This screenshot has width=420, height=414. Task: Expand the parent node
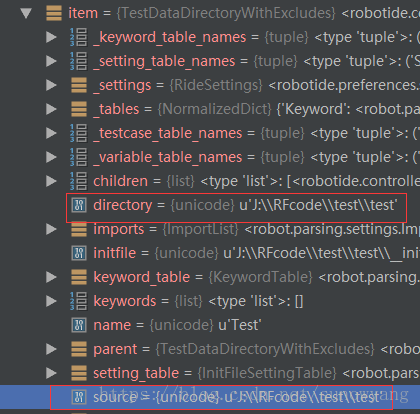point(51,349)
